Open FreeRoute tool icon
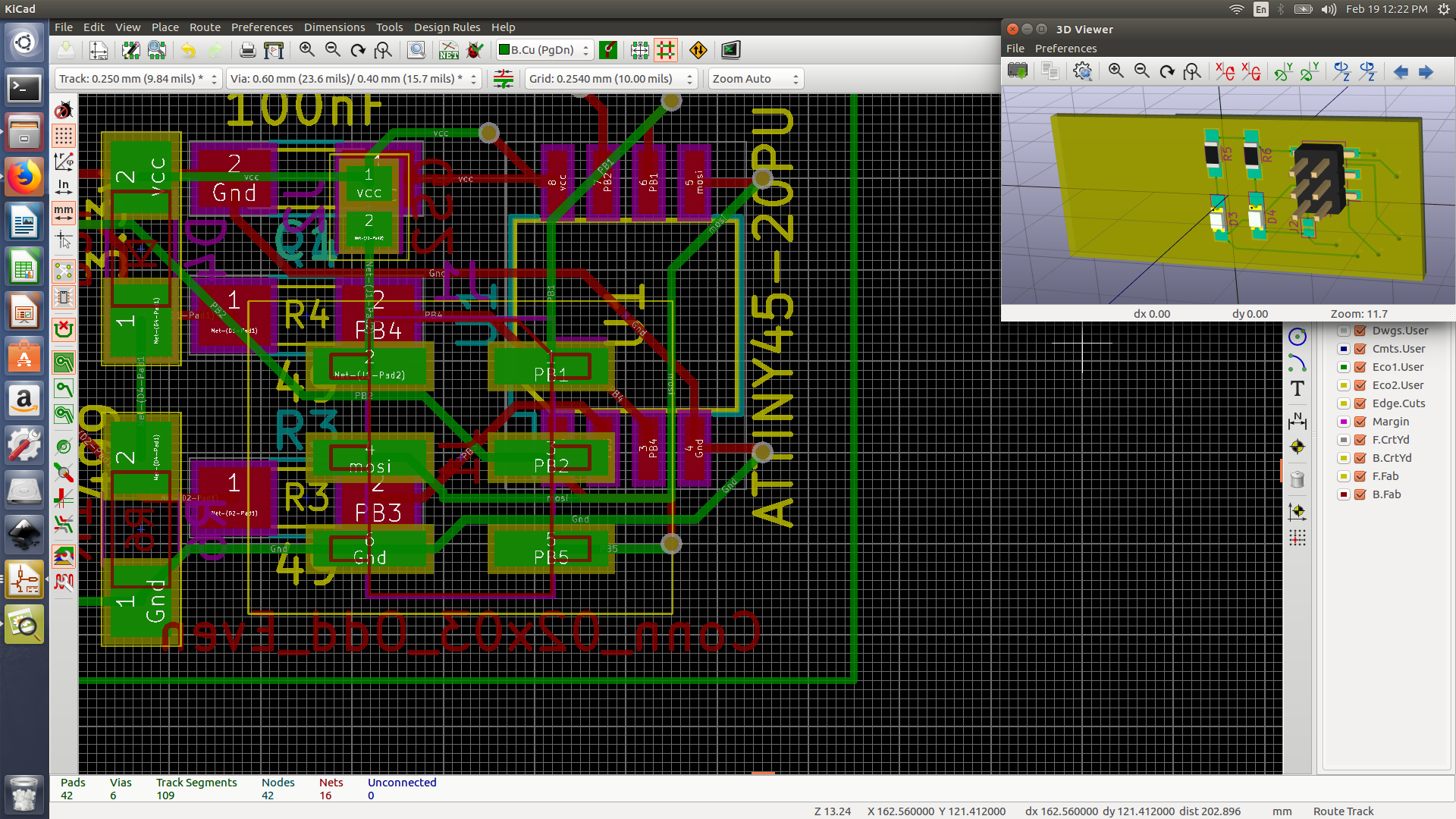 click(x=698, y=50)
